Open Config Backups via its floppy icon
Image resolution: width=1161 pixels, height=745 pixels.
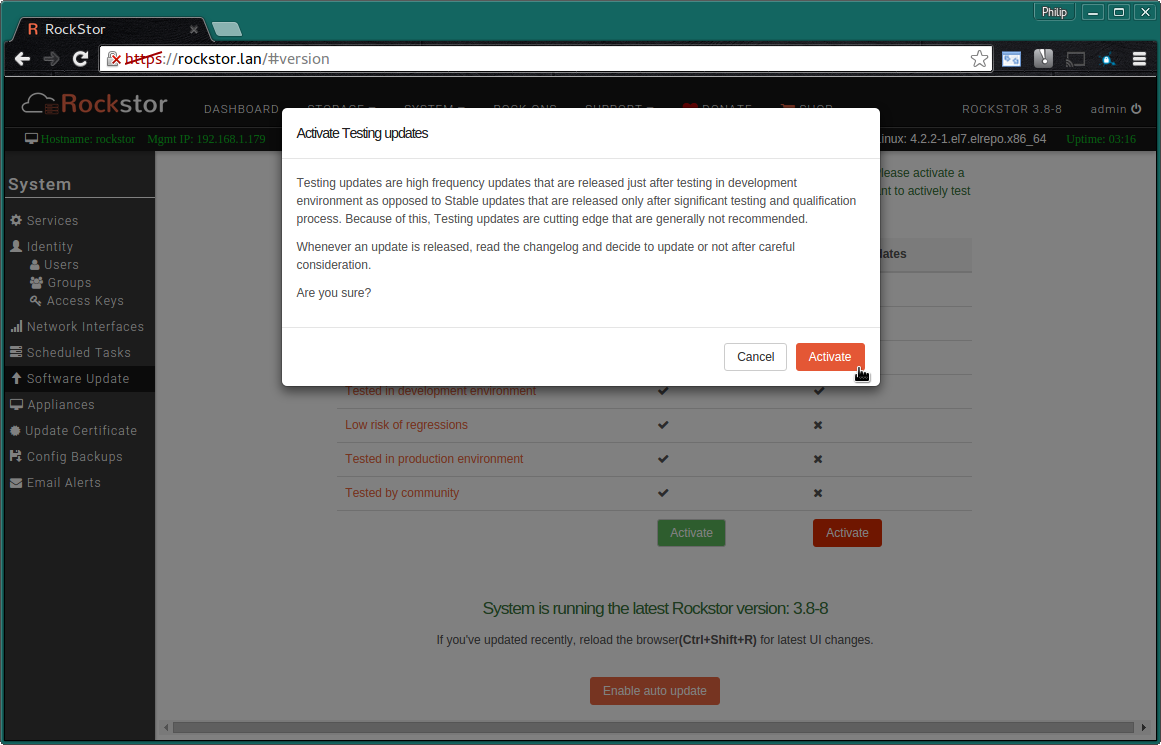(x=16, y=456)
